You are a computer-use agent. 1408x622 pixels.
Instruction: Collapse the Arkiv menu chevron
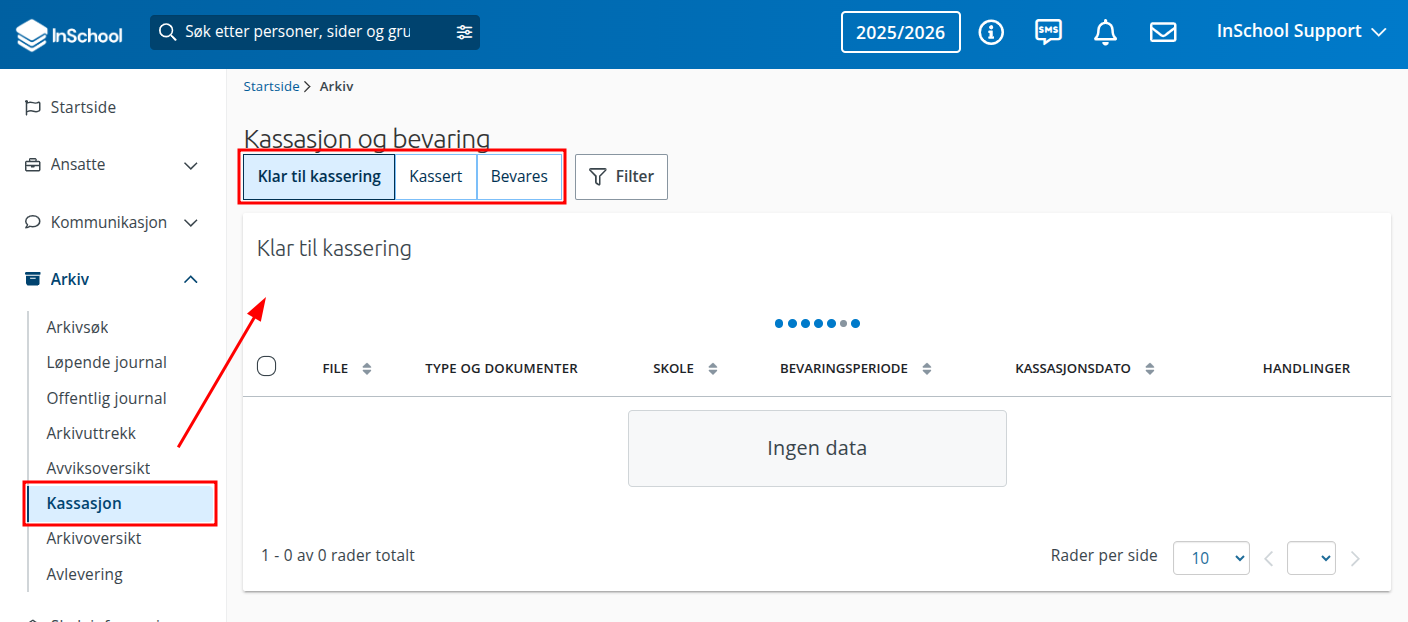pyautogui.click(x=191, y=279)
